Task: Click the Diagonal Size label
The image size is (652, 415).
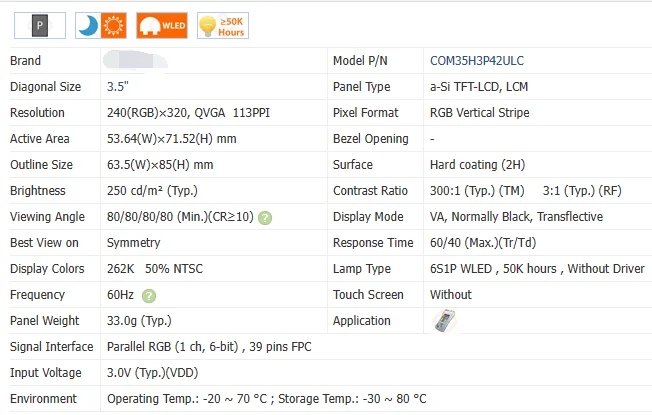Action: 45,87
